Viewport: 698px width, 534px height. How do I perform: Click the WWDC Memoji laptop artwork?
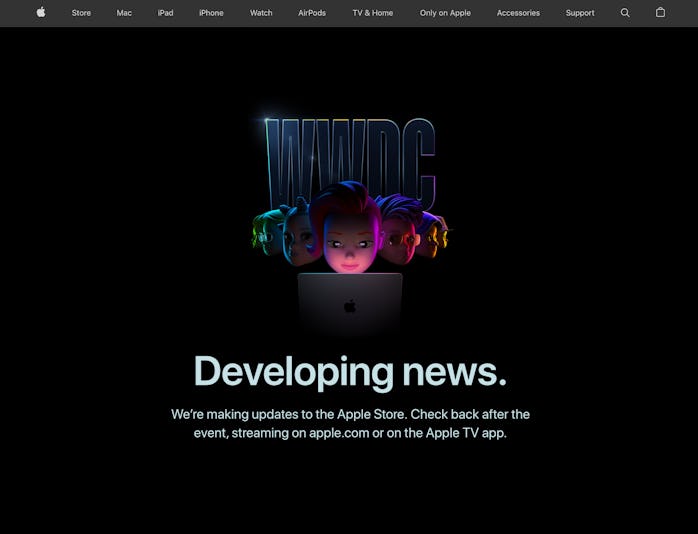point(350,225)
